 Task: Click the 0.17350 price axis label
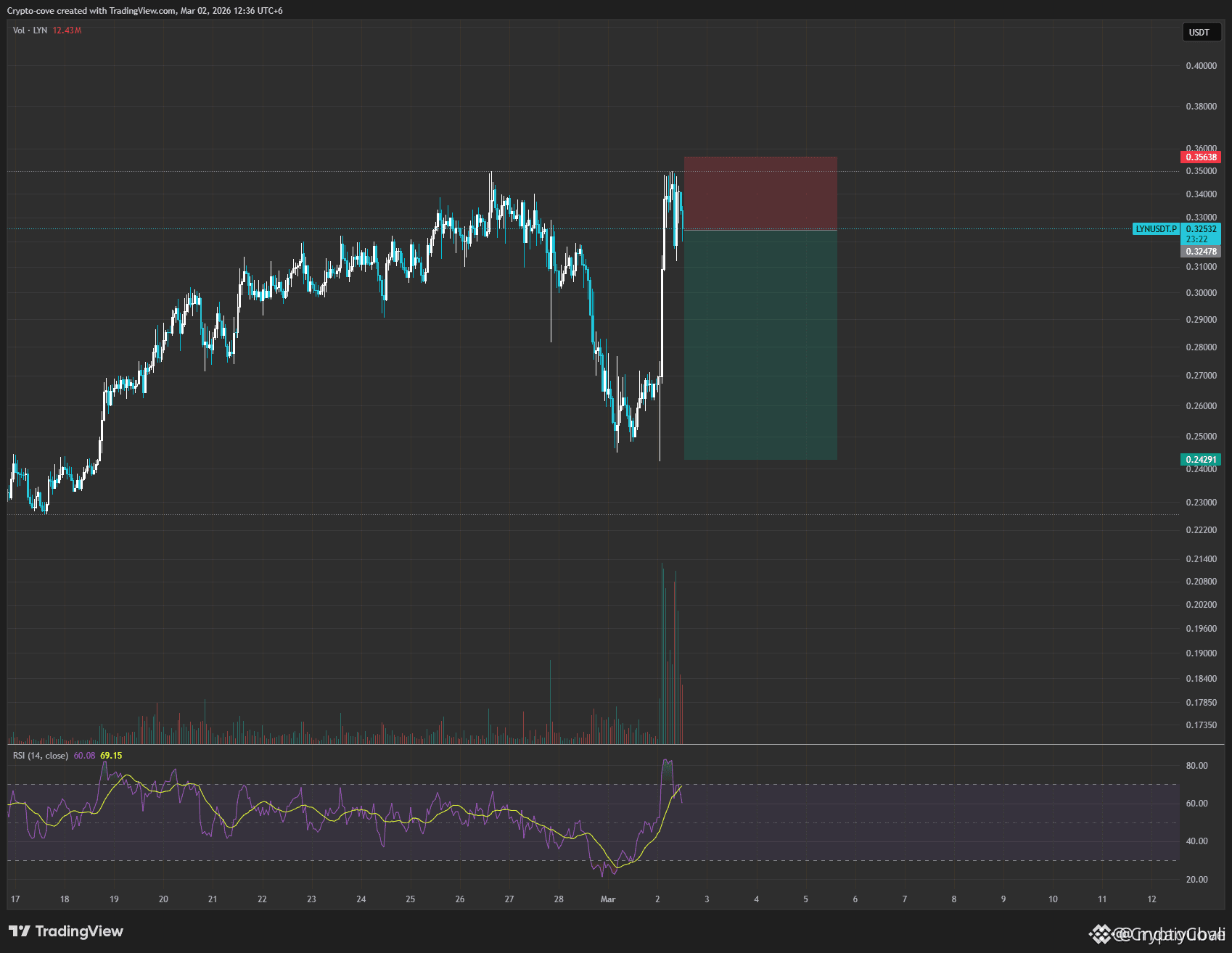tap(1202, 725)
